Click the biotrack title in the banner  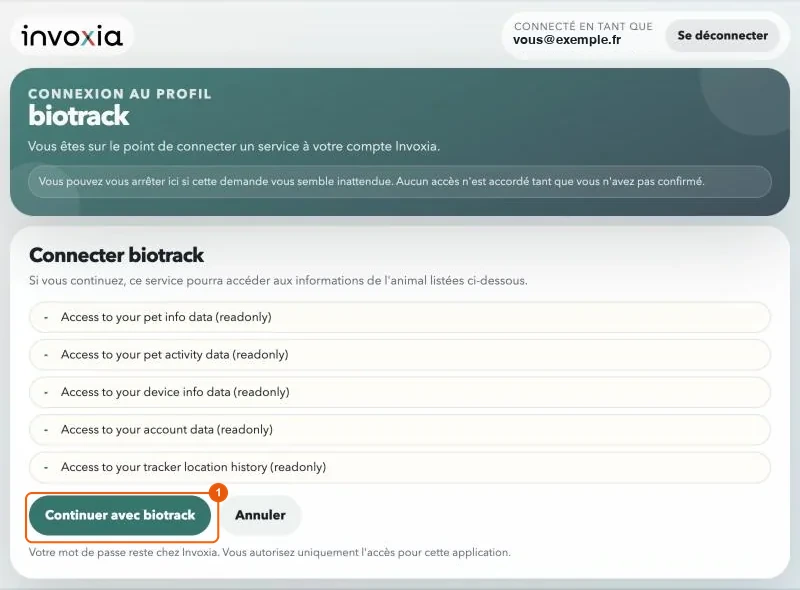[79, 115]
